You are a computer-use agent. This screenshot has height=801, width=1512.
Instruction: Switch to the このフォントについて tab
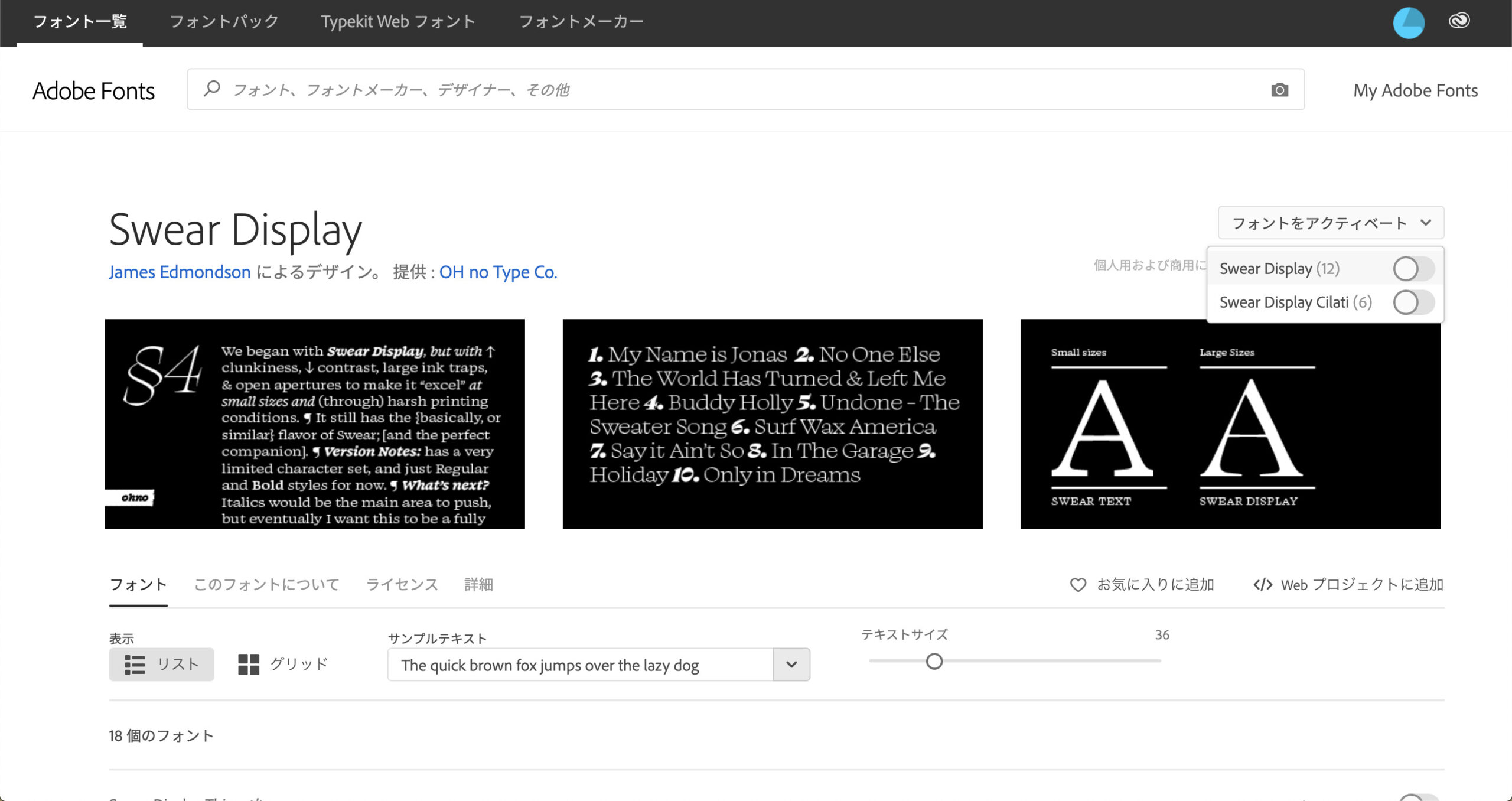tap(267, 585)
